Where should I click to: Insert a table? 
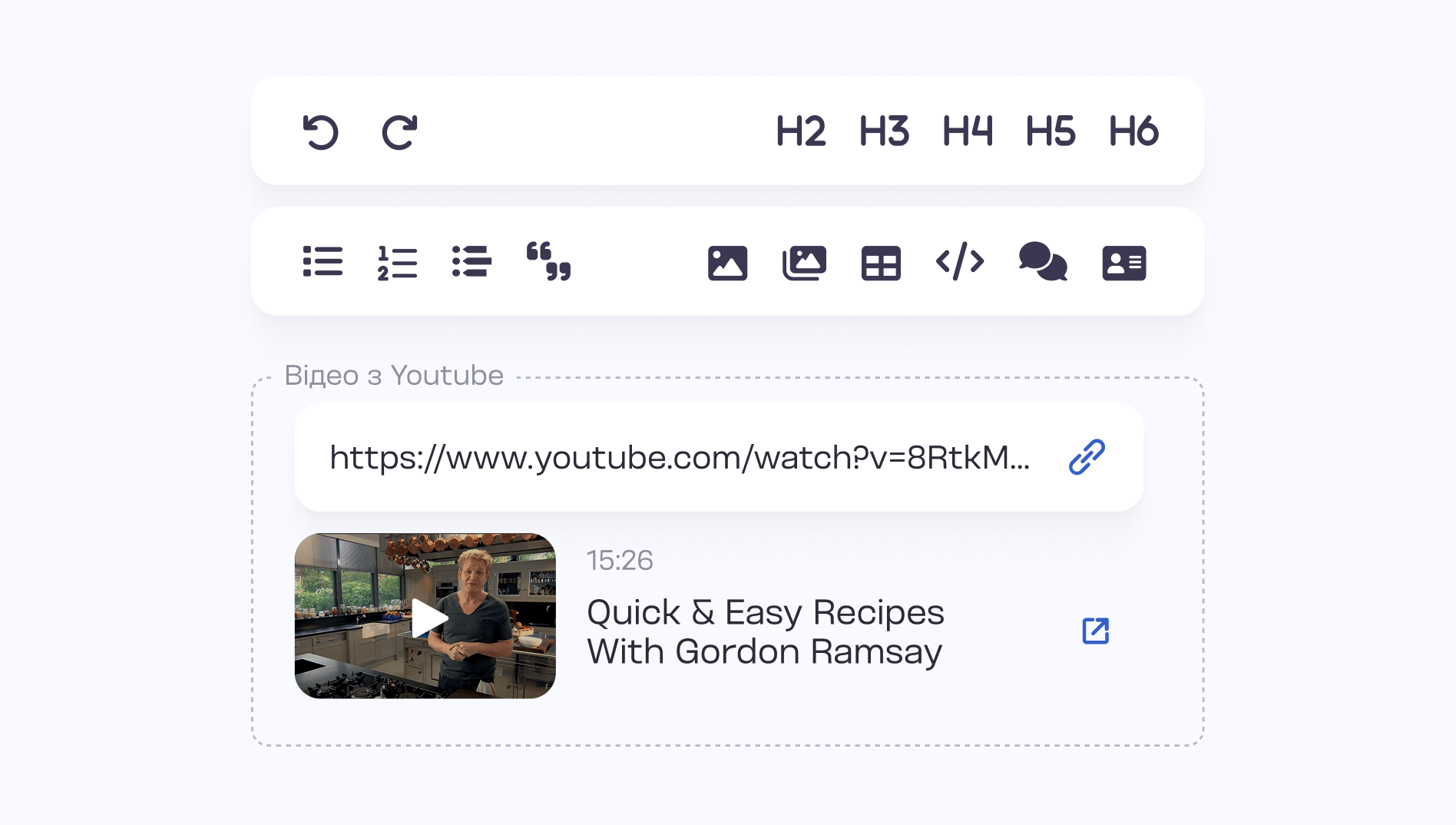880,263
